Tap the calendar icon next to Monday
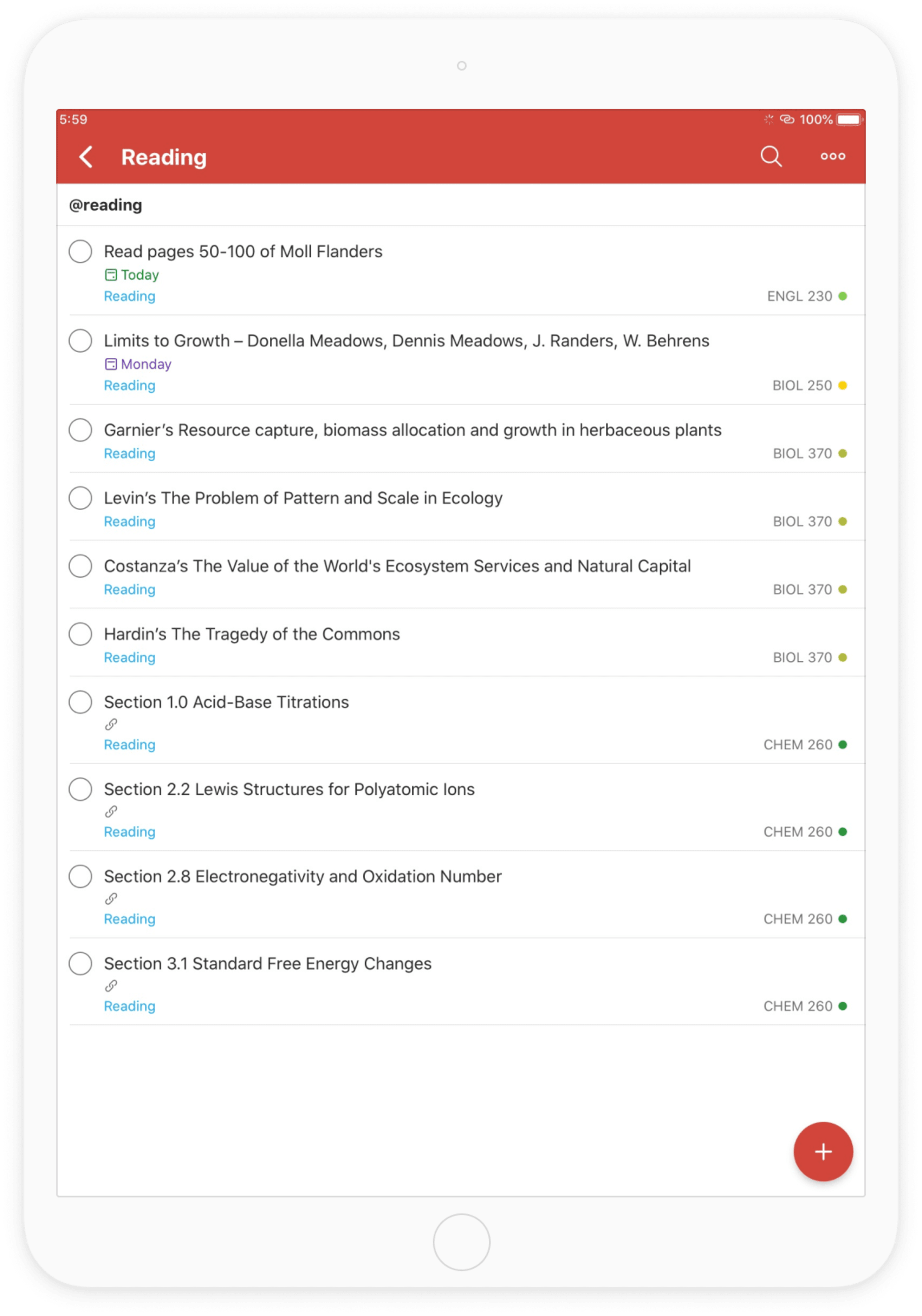 tap(111, 364)
